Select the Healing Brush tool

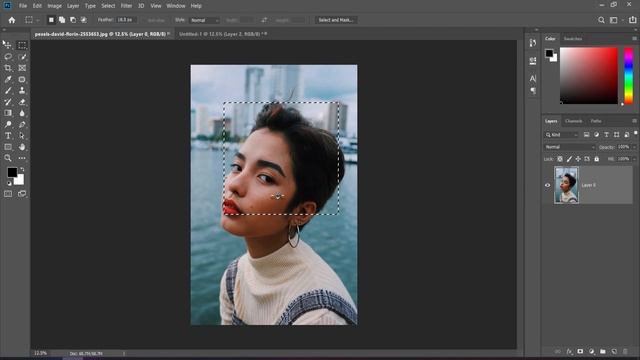click(22, 79)
